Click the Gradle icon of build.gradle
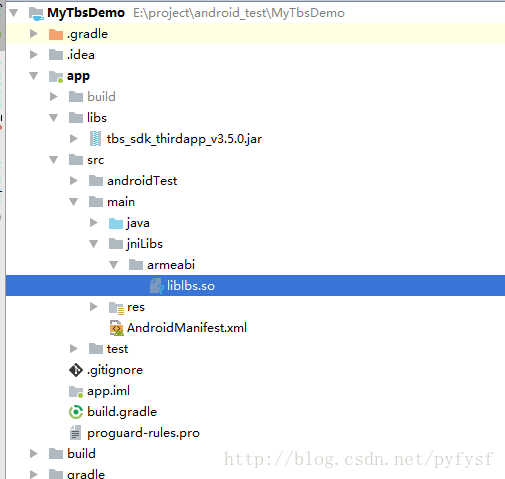The height and width of the screenshot is (479, 505). click(x=76, y=412)
